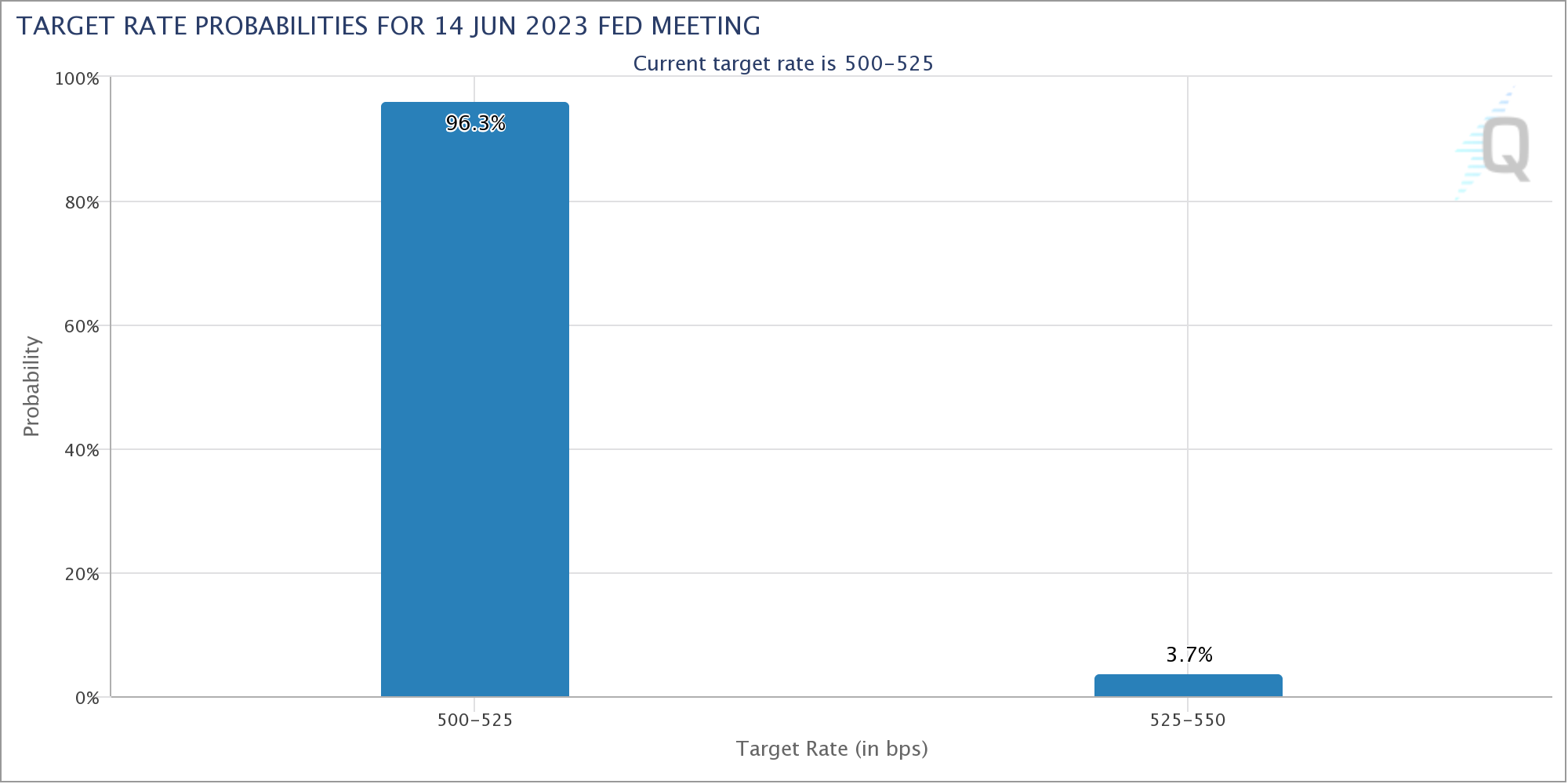This screenshot has width=1568, height=784.
Task: Select the 3.7% data label
Action: tap(1189, 655)
